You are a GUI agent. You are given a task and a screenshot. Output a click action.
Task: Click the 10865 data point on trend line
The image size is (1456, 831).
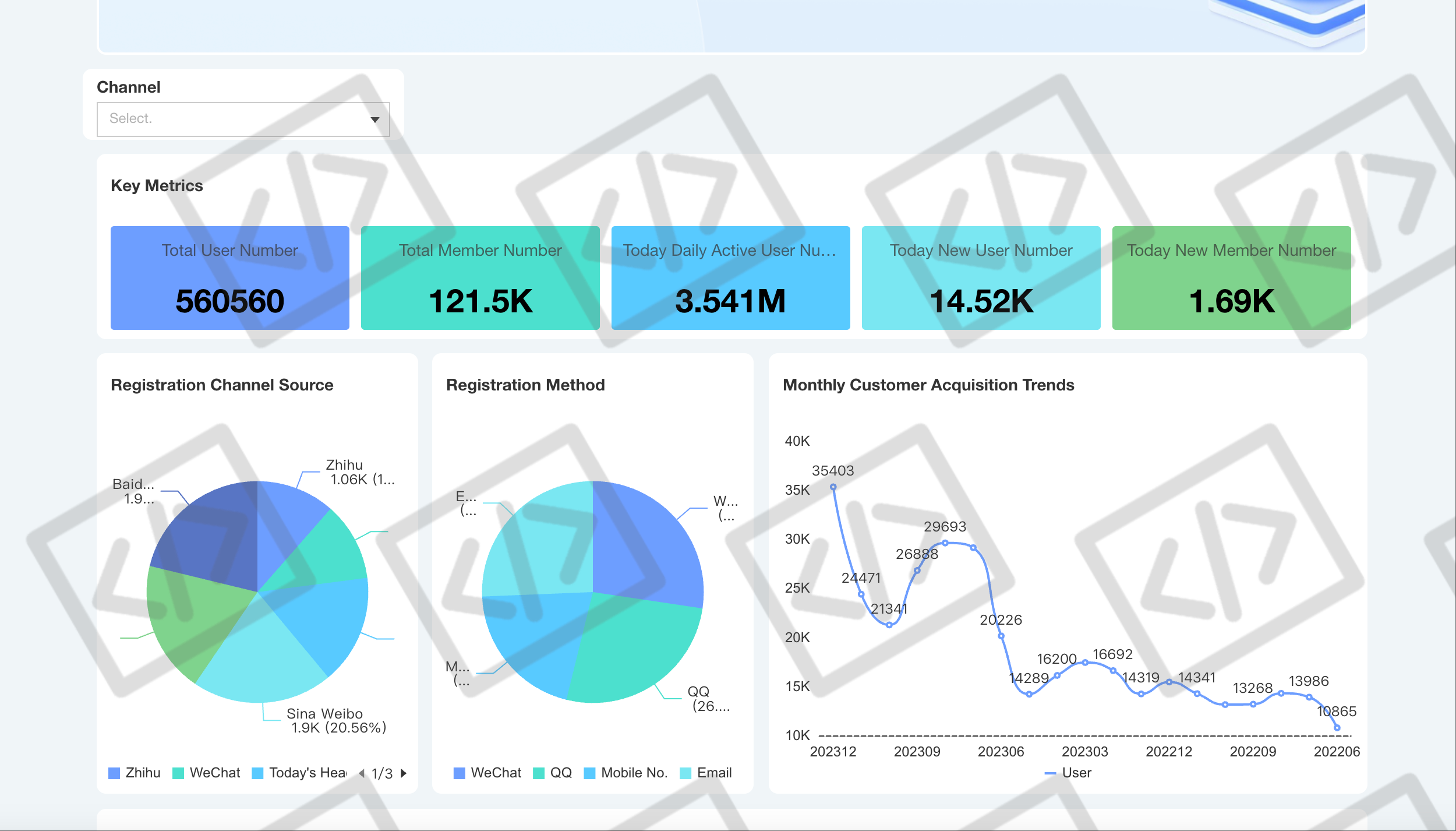tap(1337, 728)
